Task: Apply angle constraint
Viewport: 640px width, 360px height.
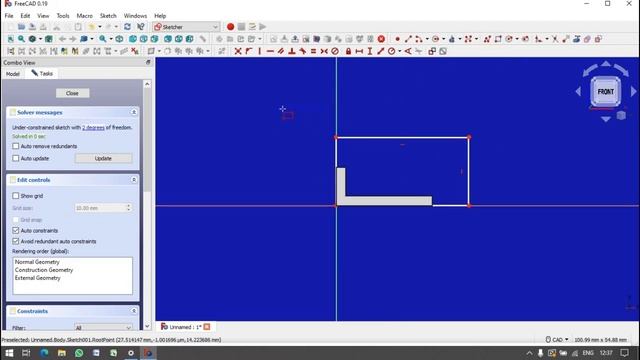Action: coord(408,51)
